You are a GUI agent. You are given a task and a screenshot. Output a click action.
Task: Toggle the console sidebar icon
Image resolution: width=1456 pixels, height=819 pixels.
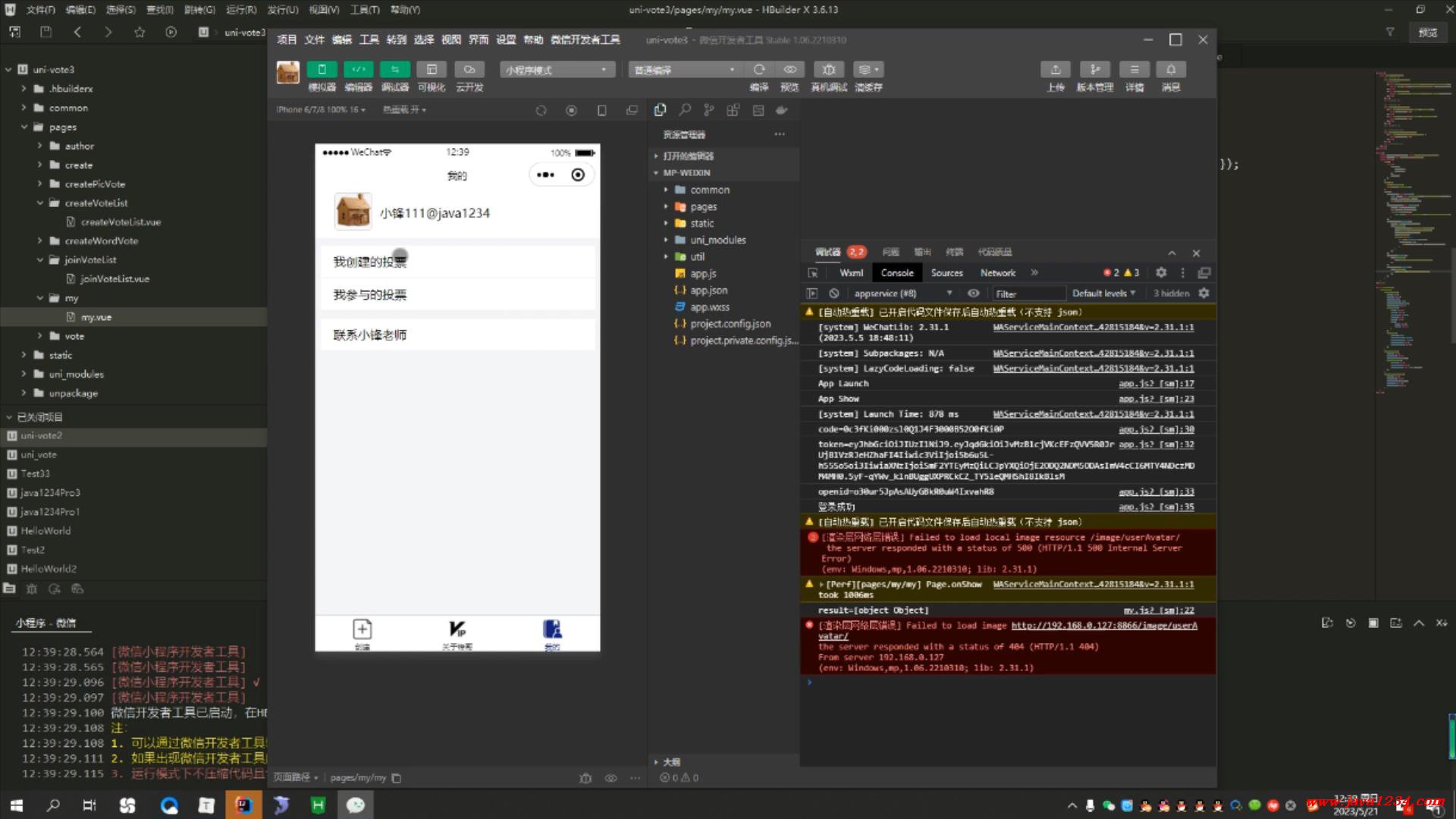tap(812, 293)
